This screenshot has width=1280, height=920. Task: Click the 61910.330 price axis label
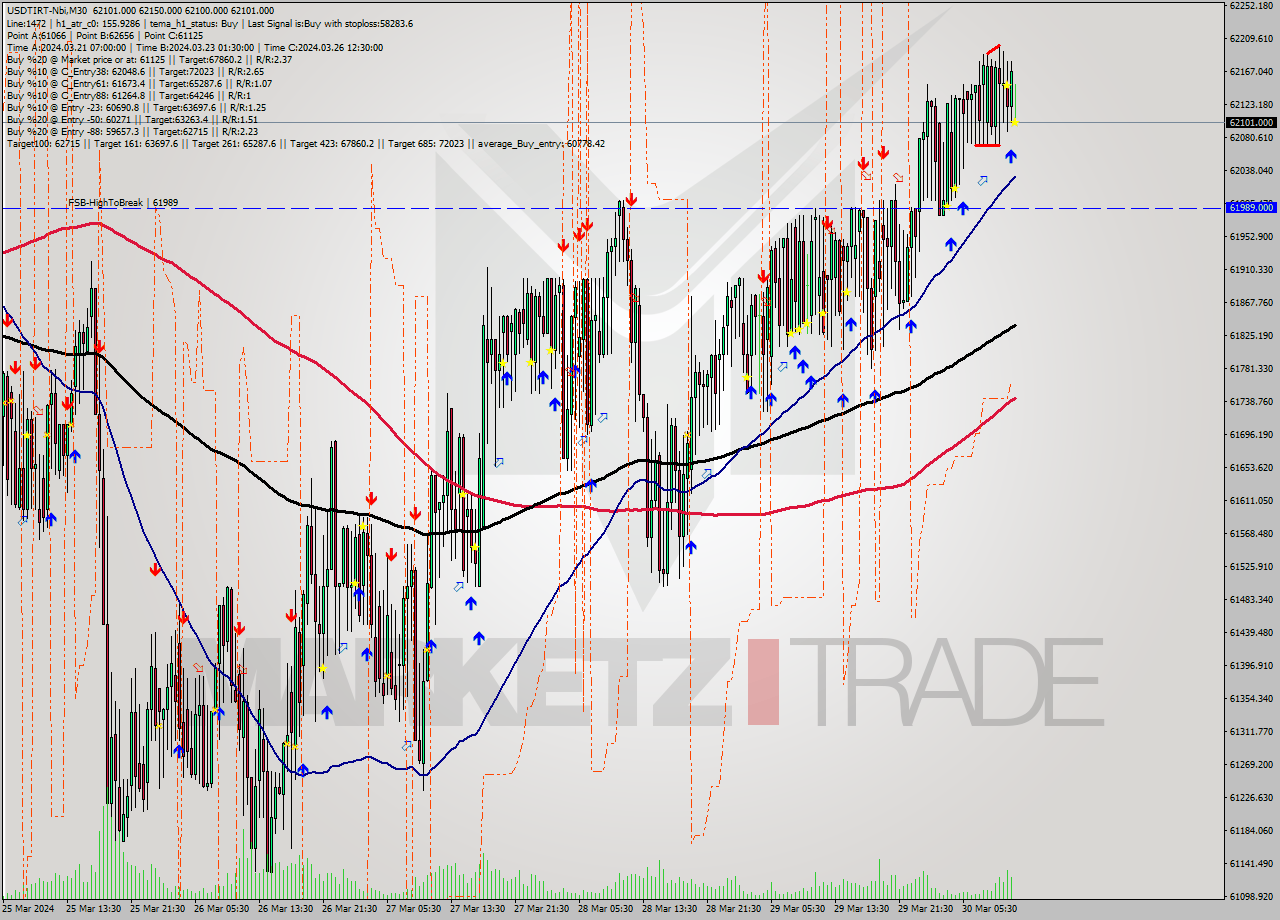click(x=1251, y=269)
